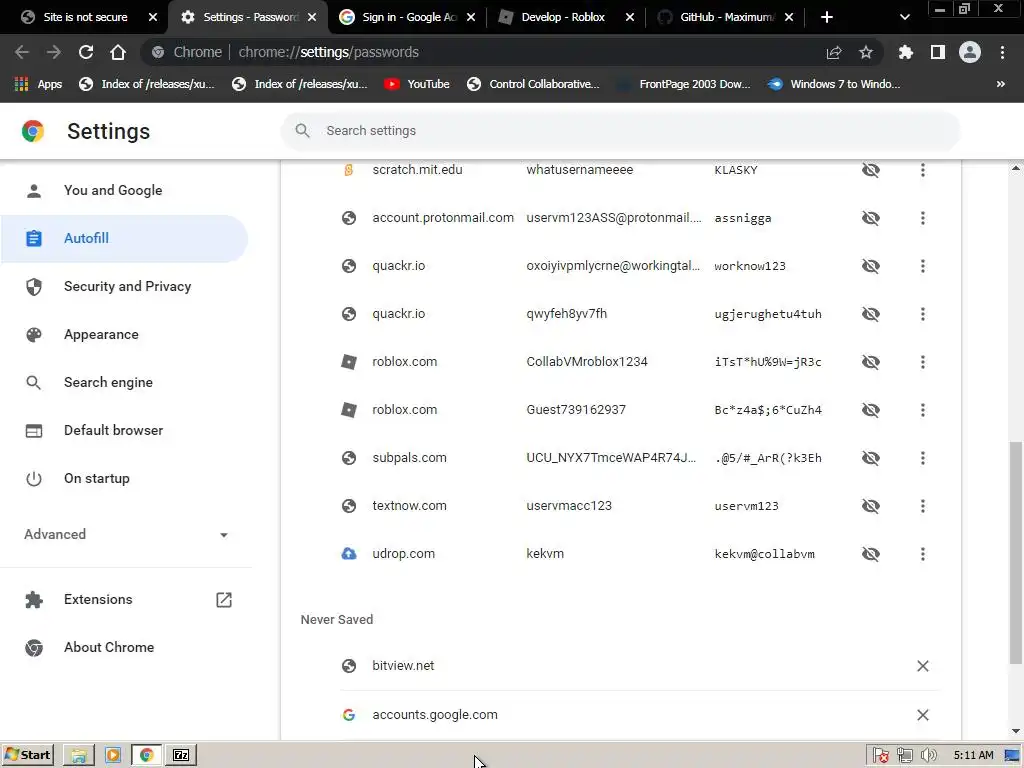
Task: Open more actions for udrop.com
Action: coord(922,554)
